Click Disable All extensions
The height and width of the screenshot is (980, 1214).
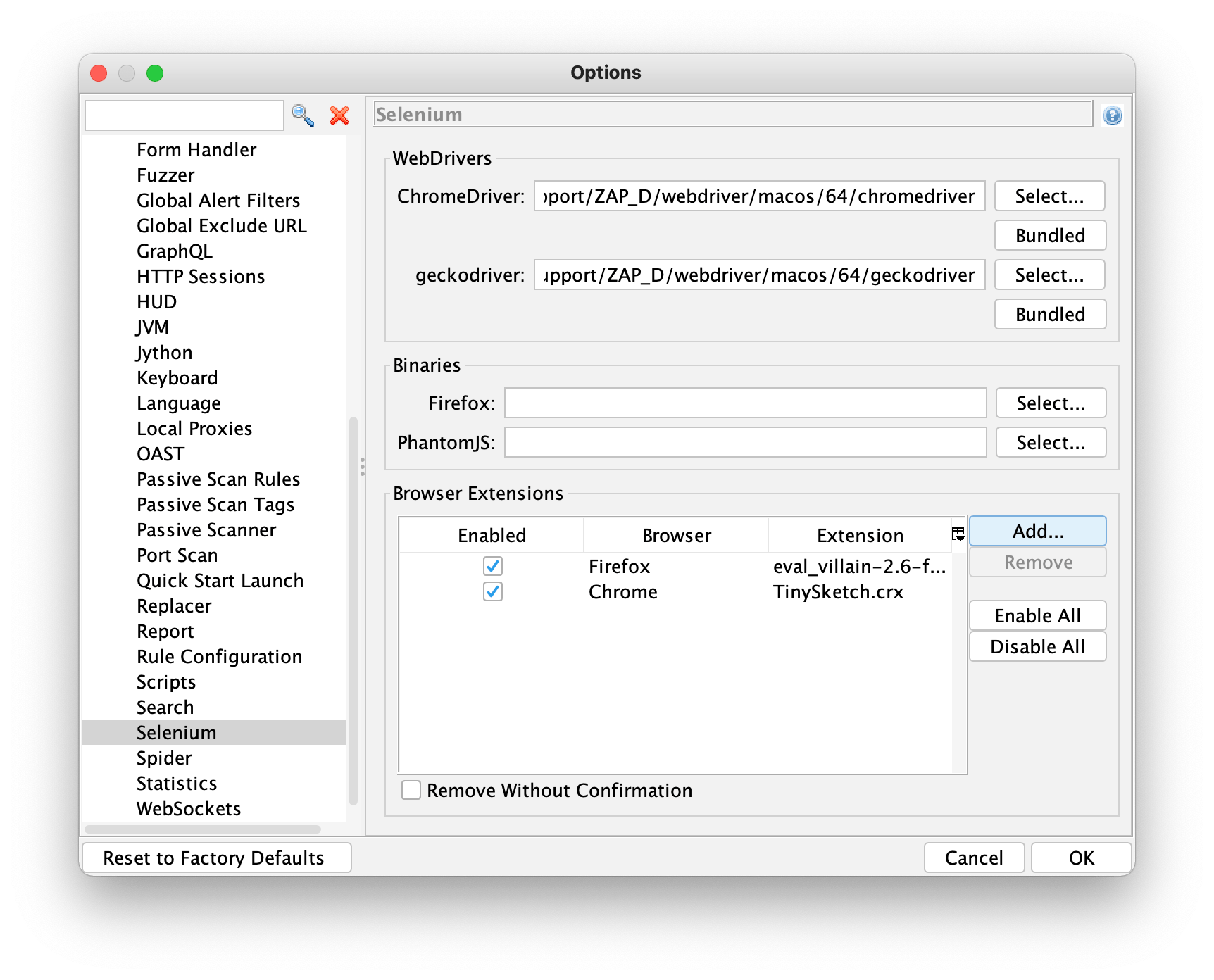[x=1037, y=646]
